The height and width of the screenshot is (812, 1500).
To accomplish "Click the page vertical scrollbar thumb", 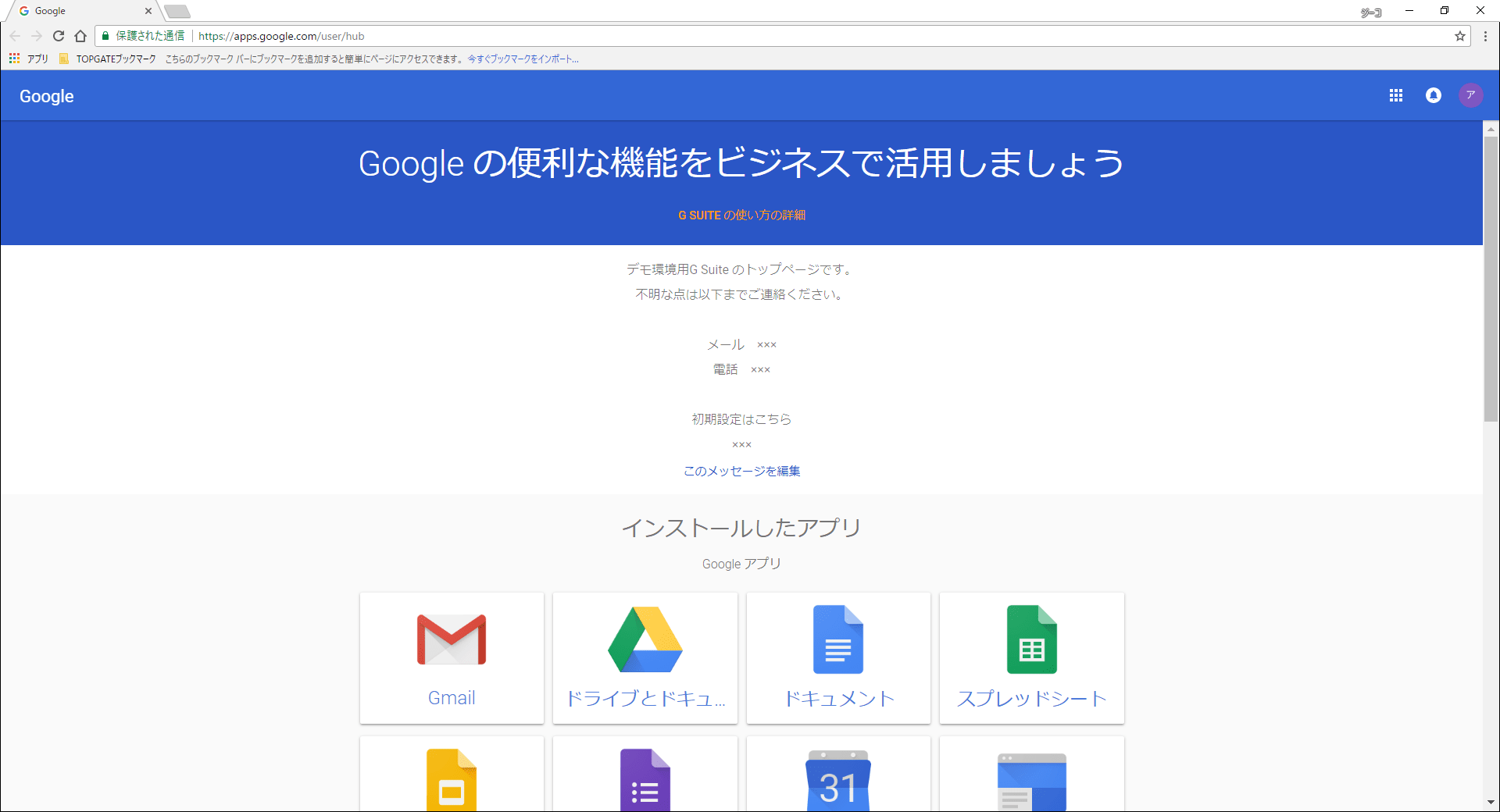I will pos(1491,279).
